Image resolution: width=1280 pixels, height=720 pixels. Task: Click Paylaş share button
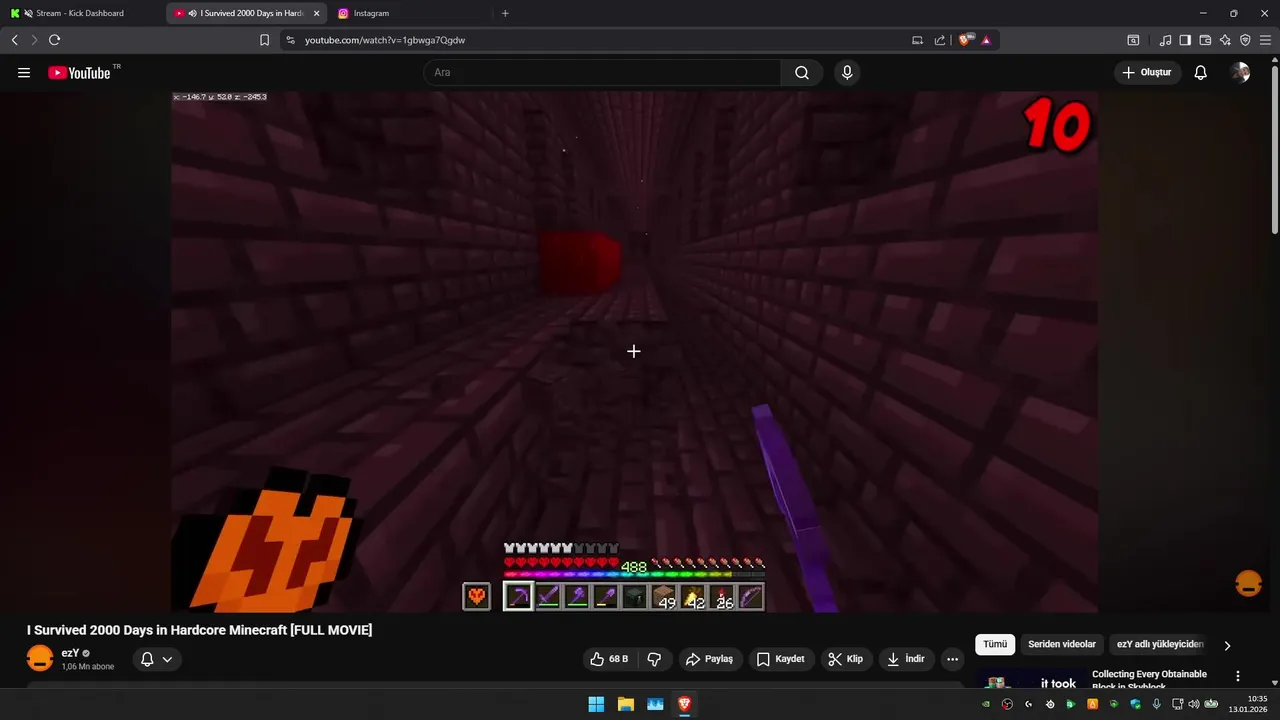709,659
